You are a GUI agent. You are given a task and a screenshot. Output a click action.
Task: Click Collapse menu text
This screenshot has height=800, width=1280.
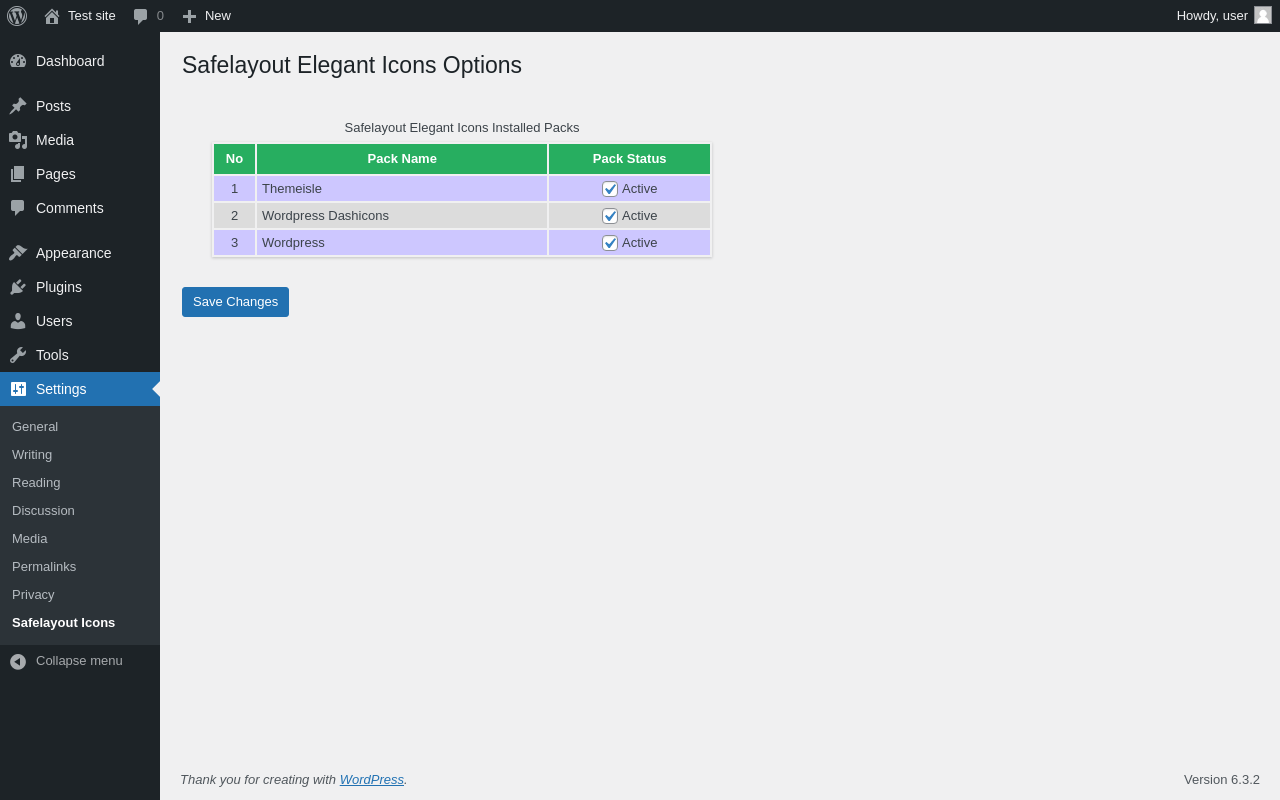click(x=79, y=661)
